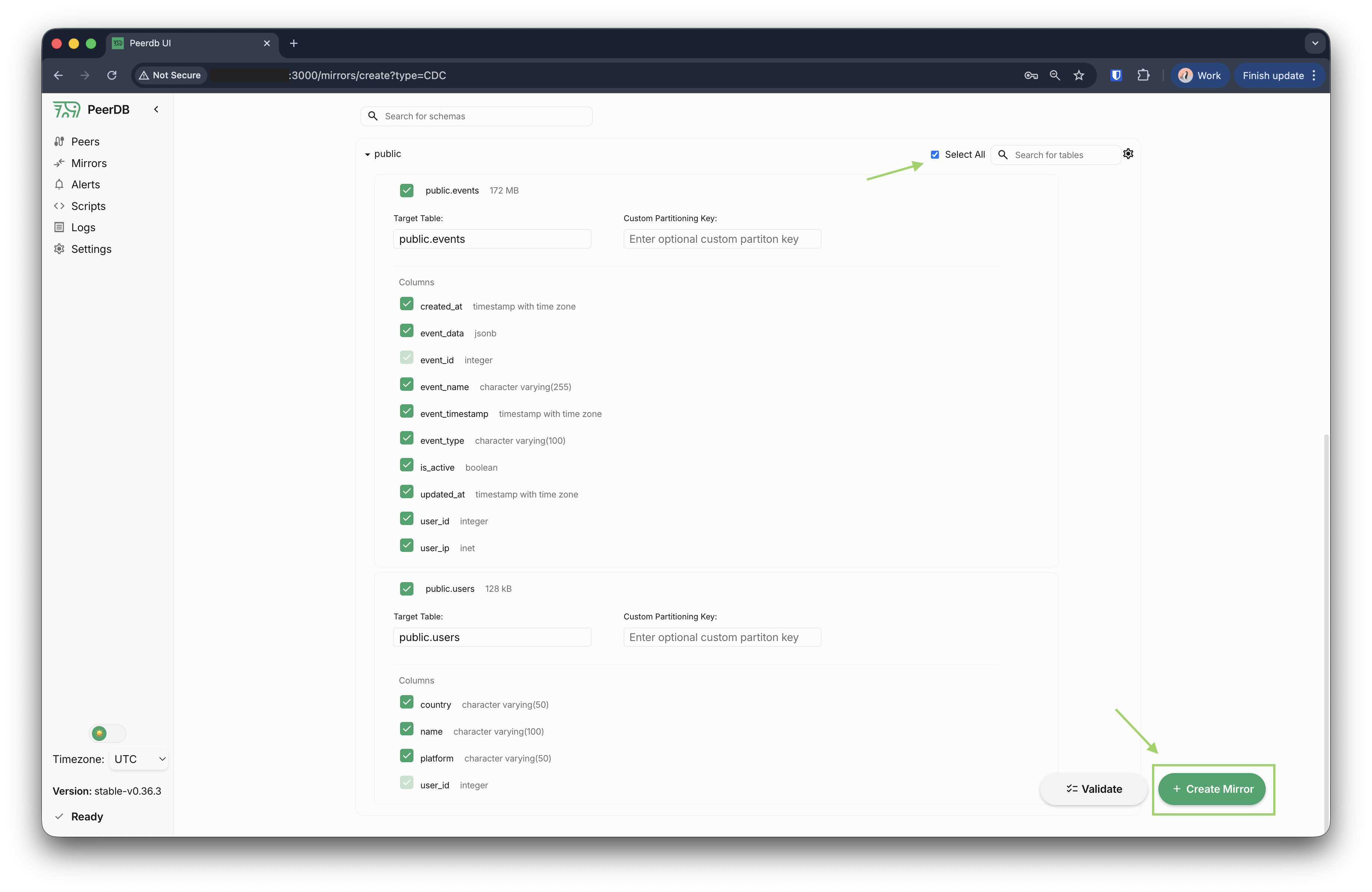Click the PeerDB logo icon

click(67, 110)
